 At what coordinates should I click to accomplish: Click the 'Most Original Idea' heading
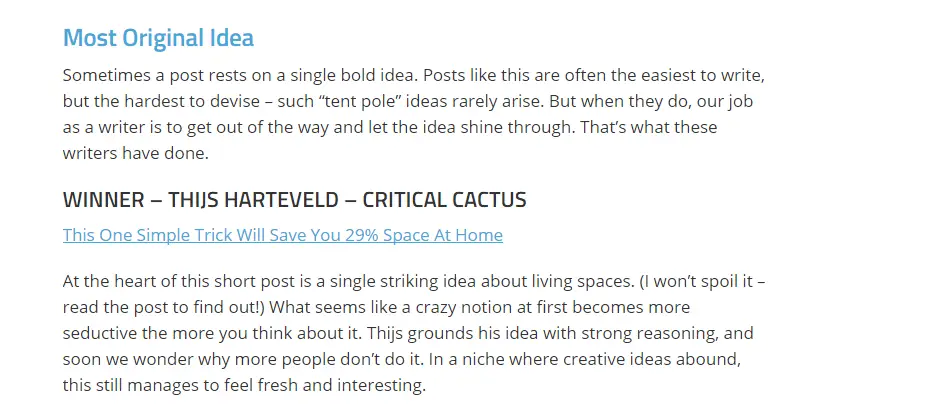pyautogui.click(x=158, y=38)
